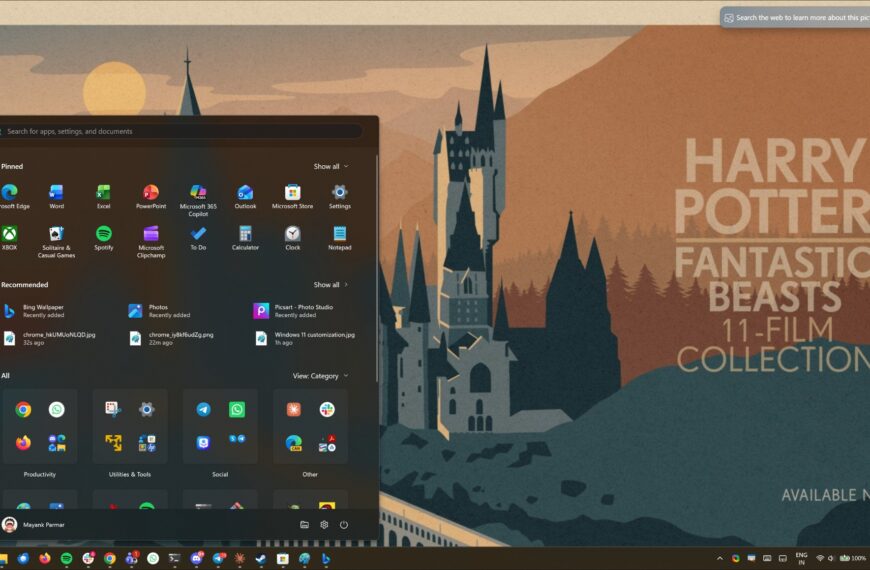870x570 pixels.
Task: Launch Solitaire & Casual Games
Action: click(x=57, y=241)
